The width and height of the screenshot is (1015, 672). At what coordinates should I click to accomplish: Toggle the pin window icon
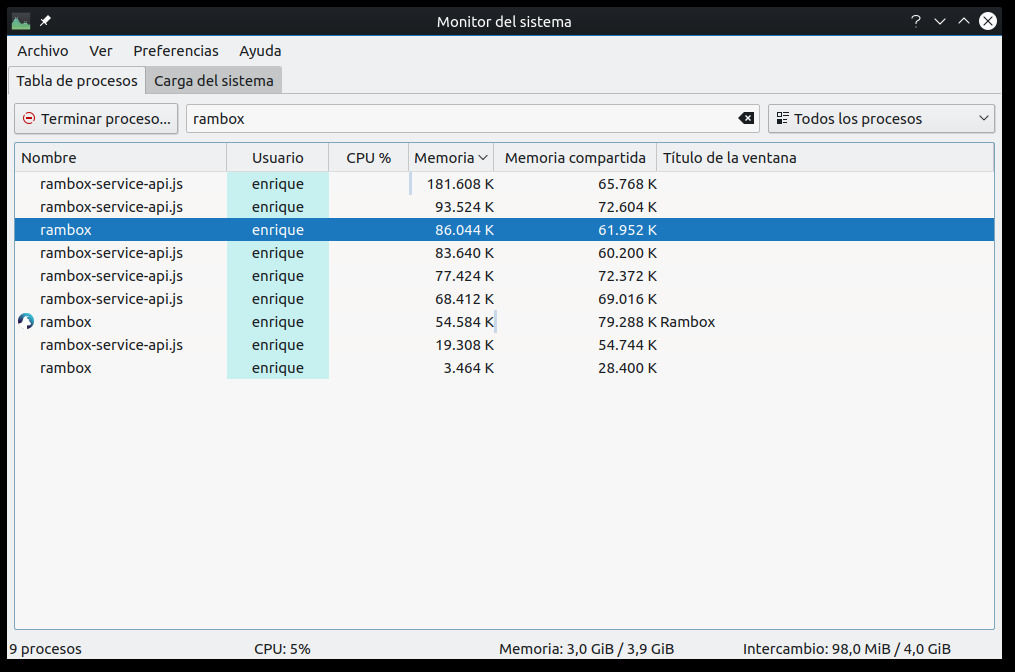[45, 21]
